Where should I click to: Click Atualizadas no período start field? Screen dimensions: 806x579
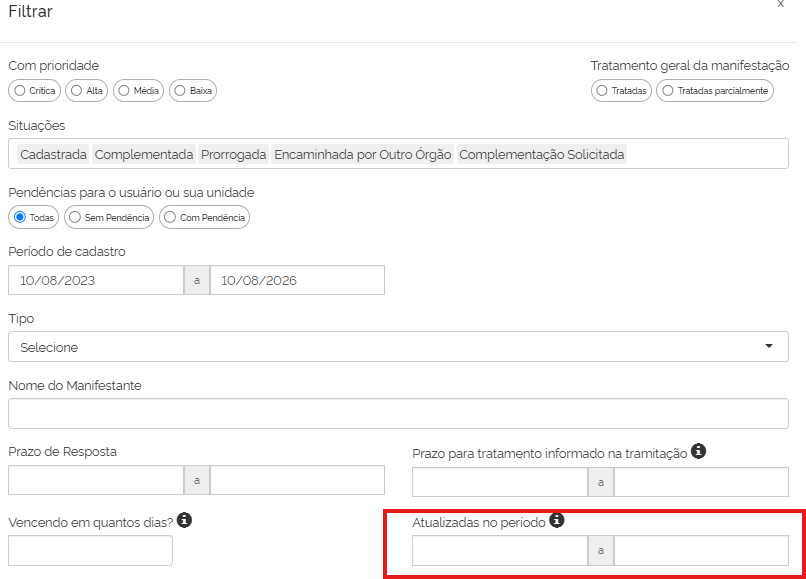(500, 551)
